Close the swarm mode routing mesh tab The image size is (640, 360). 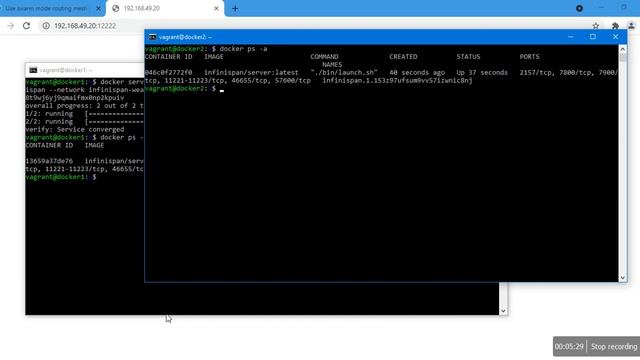98,8
